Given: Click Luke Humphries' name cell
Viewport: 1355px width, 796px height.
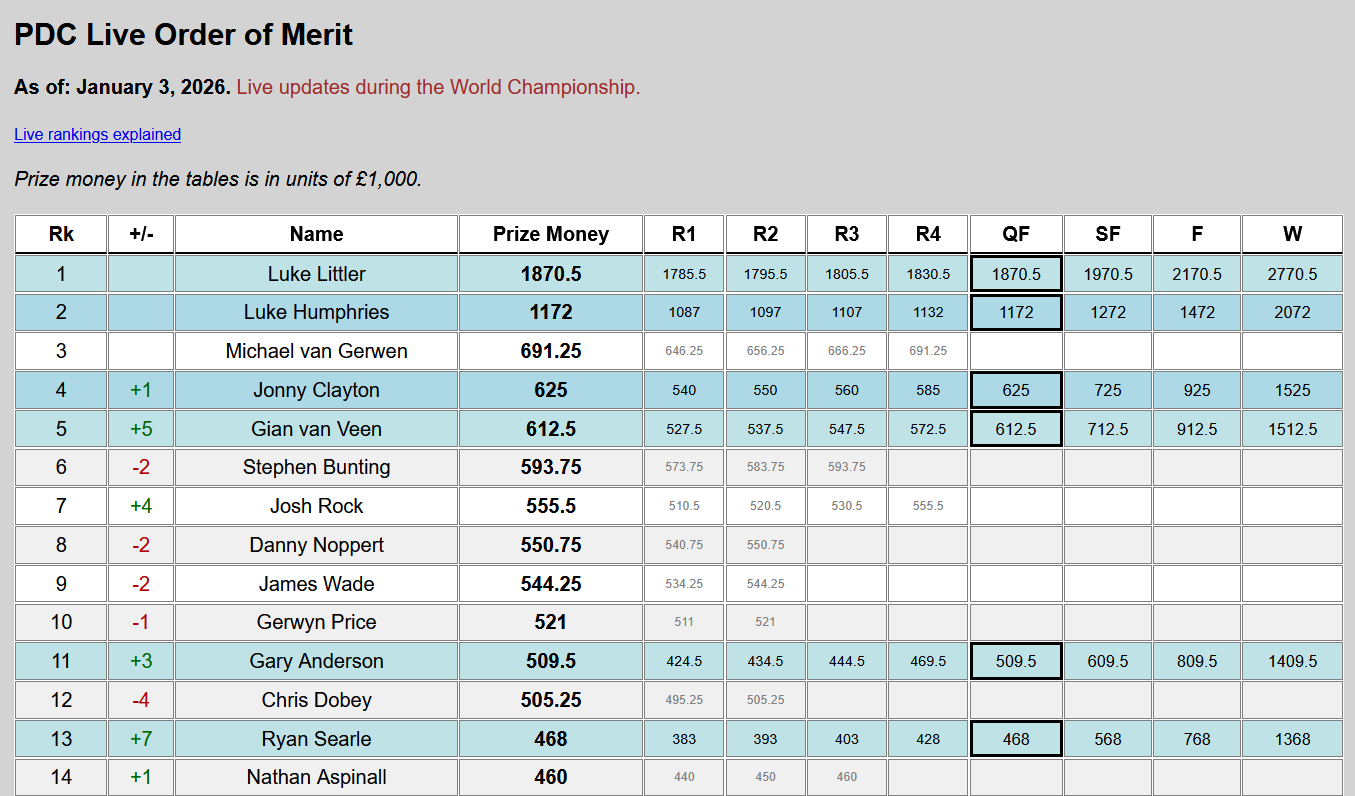Looking at the screenshot, I should point(316,312).
